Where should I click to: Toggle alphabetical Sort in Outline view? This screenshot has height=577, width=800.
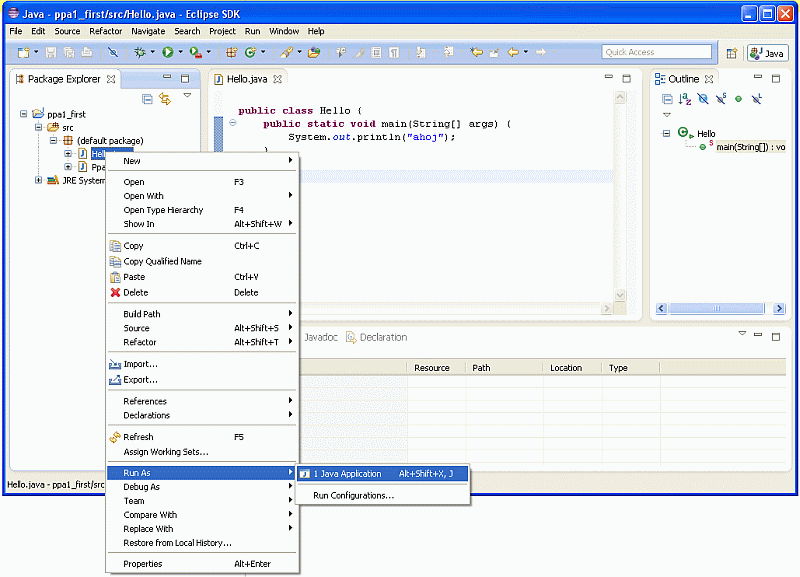tap(685, 99)
